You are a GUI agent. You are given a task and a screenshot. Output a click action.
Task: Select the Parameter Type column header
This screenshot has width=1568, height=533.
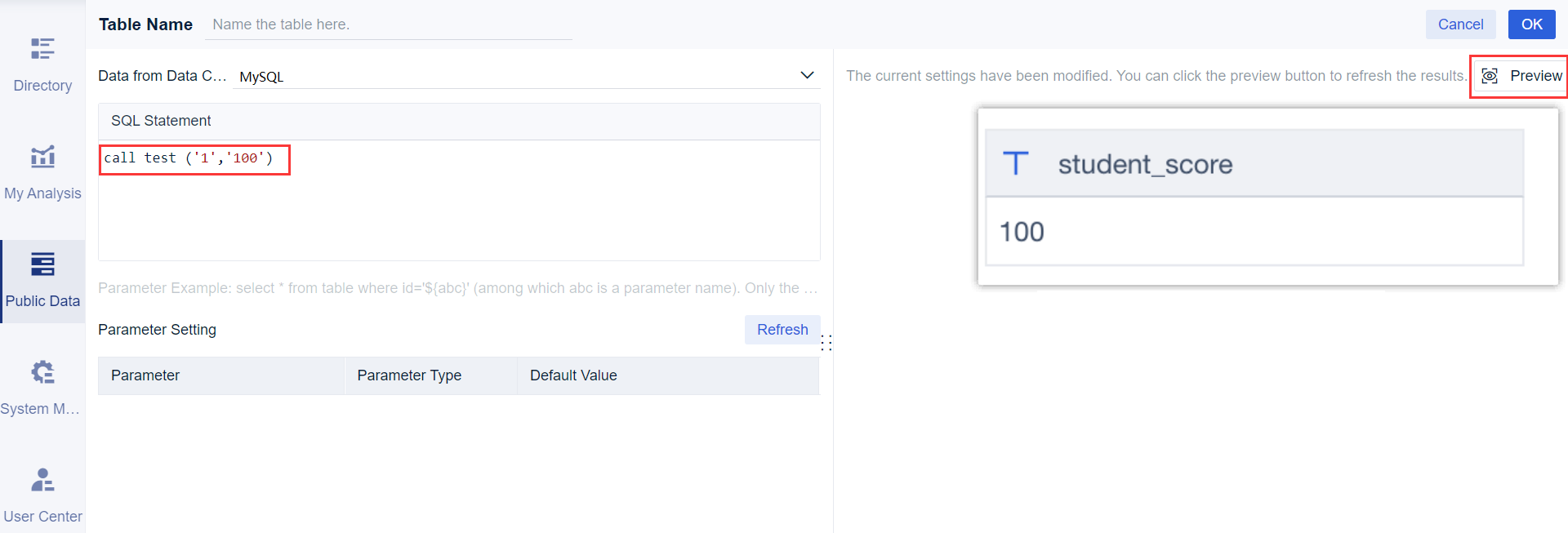pyautogui.click(x=409, y=375)
